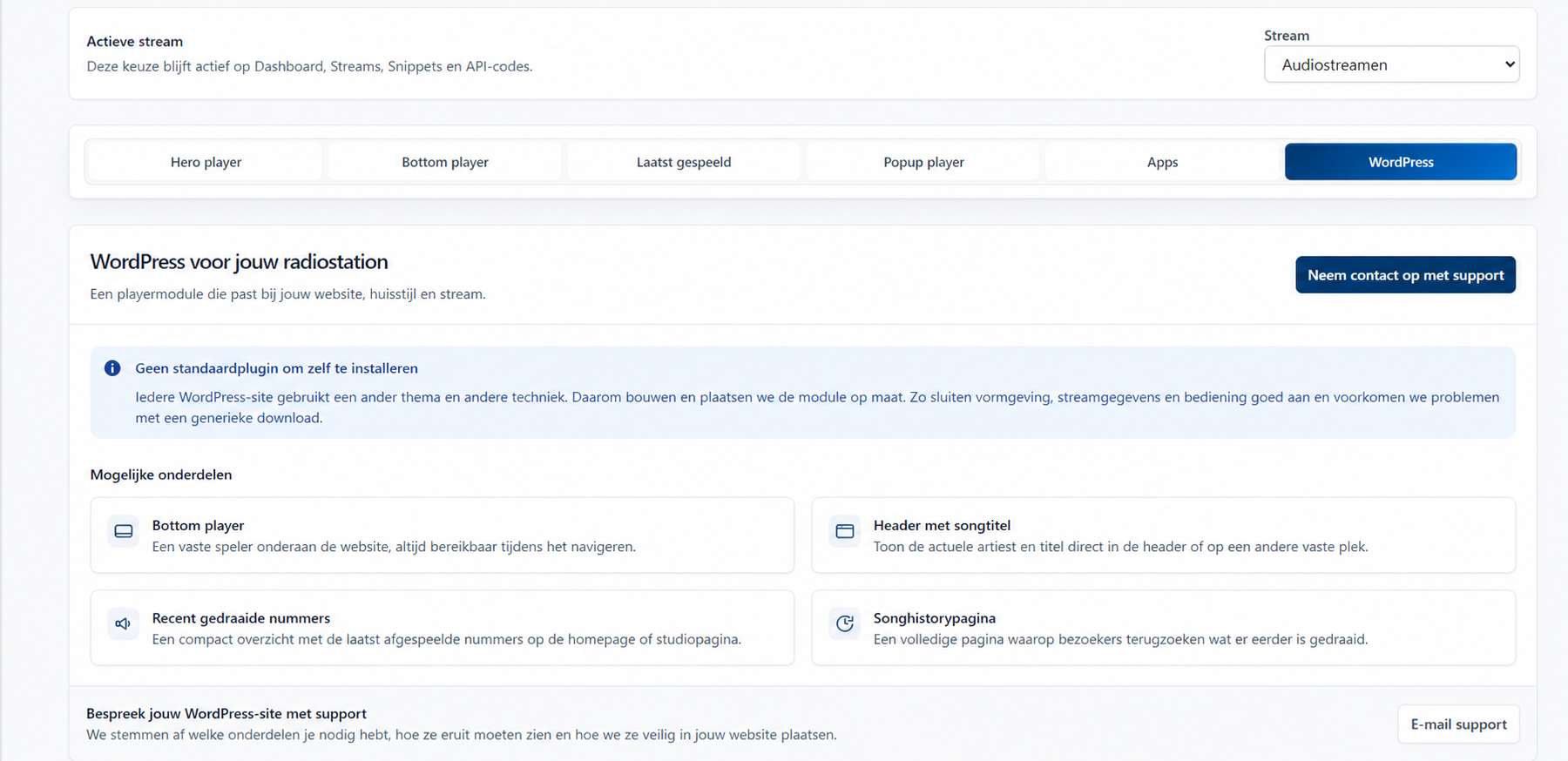Click the Header met songtitel card title
The height and width of the screenshot is (761, 1568).
pos(942,525)
